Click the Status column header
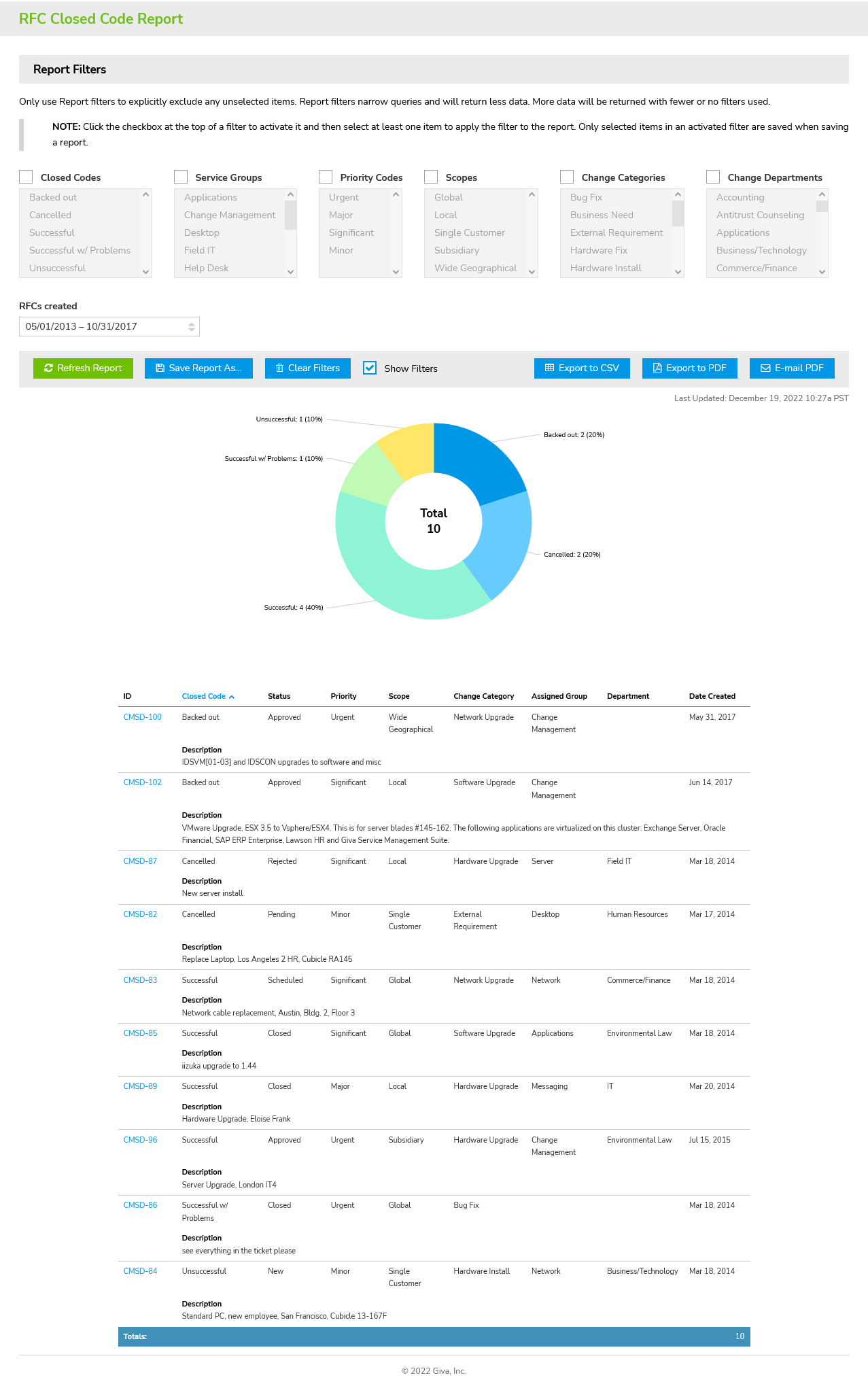 (x=279, y=697)
